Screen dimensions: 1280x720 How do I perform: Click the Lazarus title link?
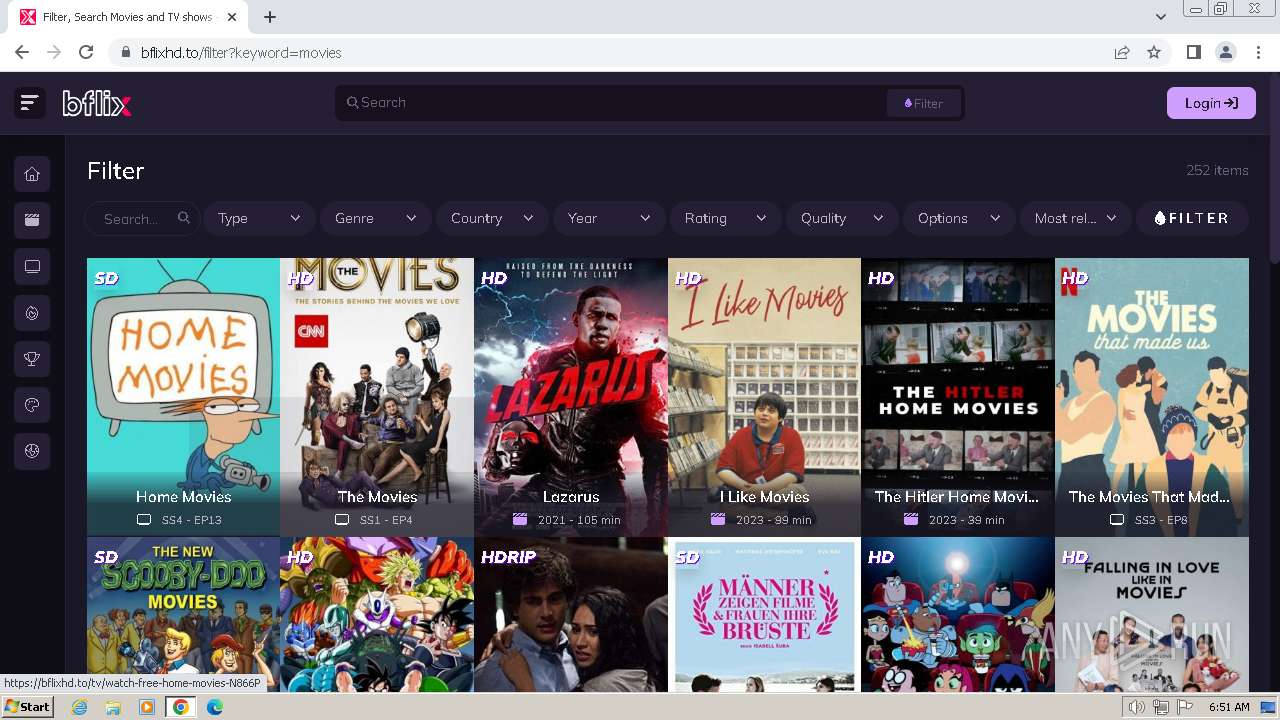571,497
